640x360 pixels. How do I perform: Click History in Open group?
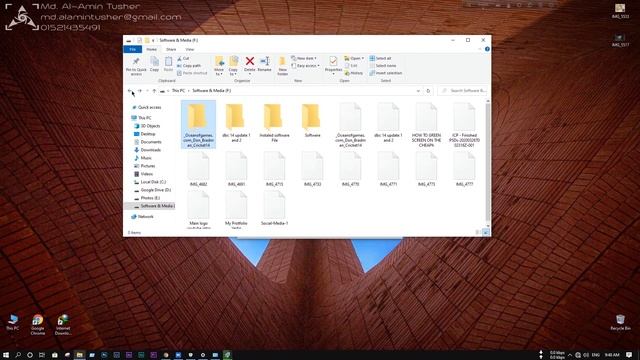(x=353, y=73)
